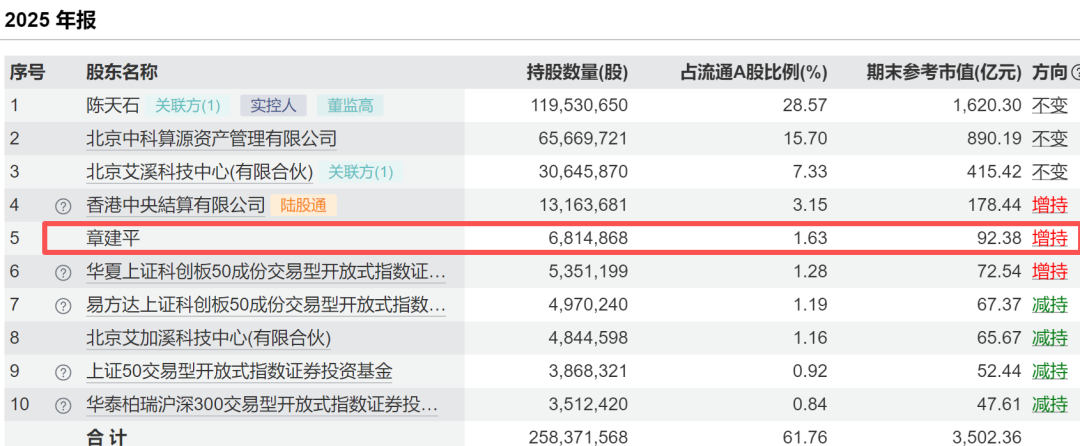Click 减持 direction for 华泰柏瑞沪深300
Viewport: 1080px width, 446px height.
1050,405
